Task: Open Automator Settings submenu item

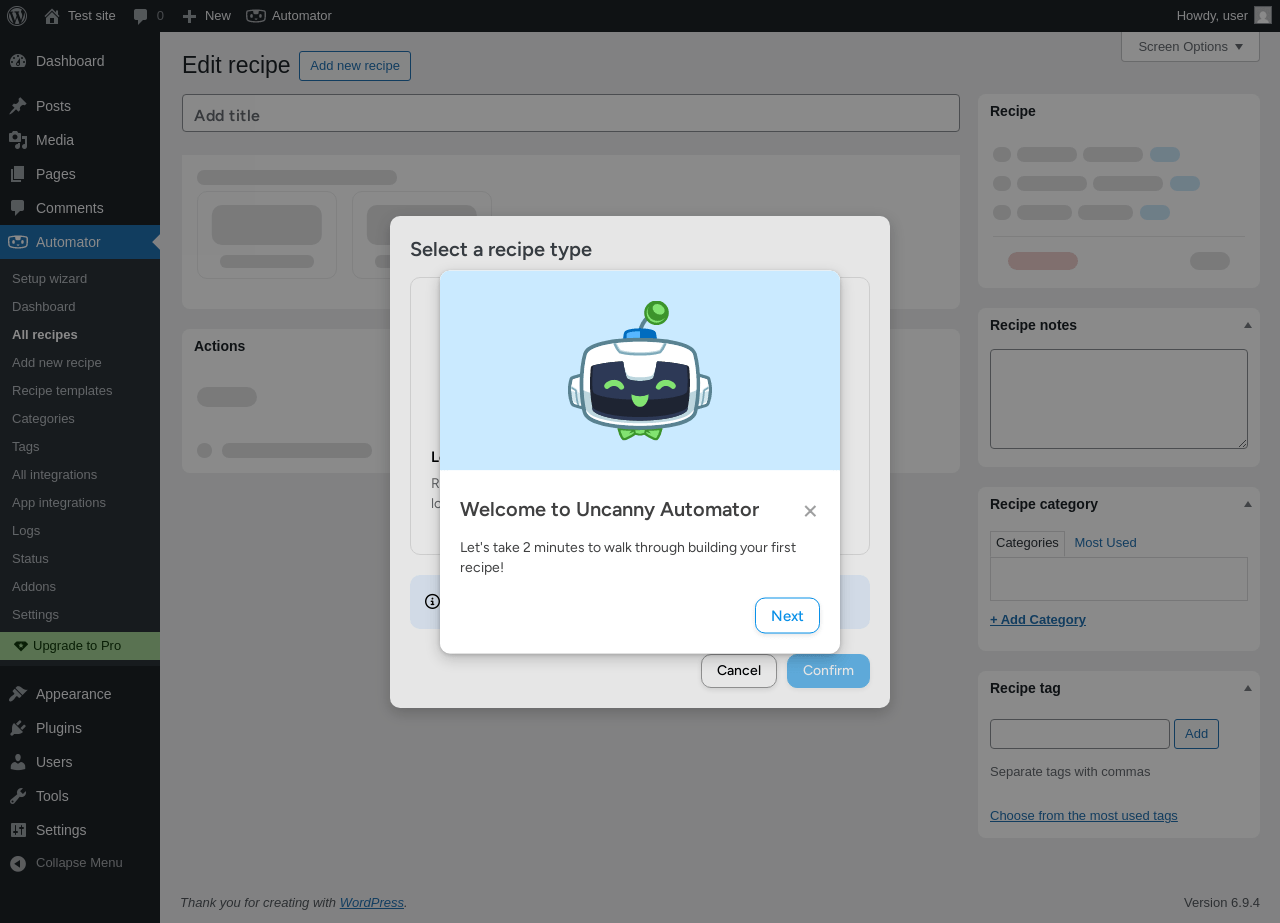Action: pos(80,615)
